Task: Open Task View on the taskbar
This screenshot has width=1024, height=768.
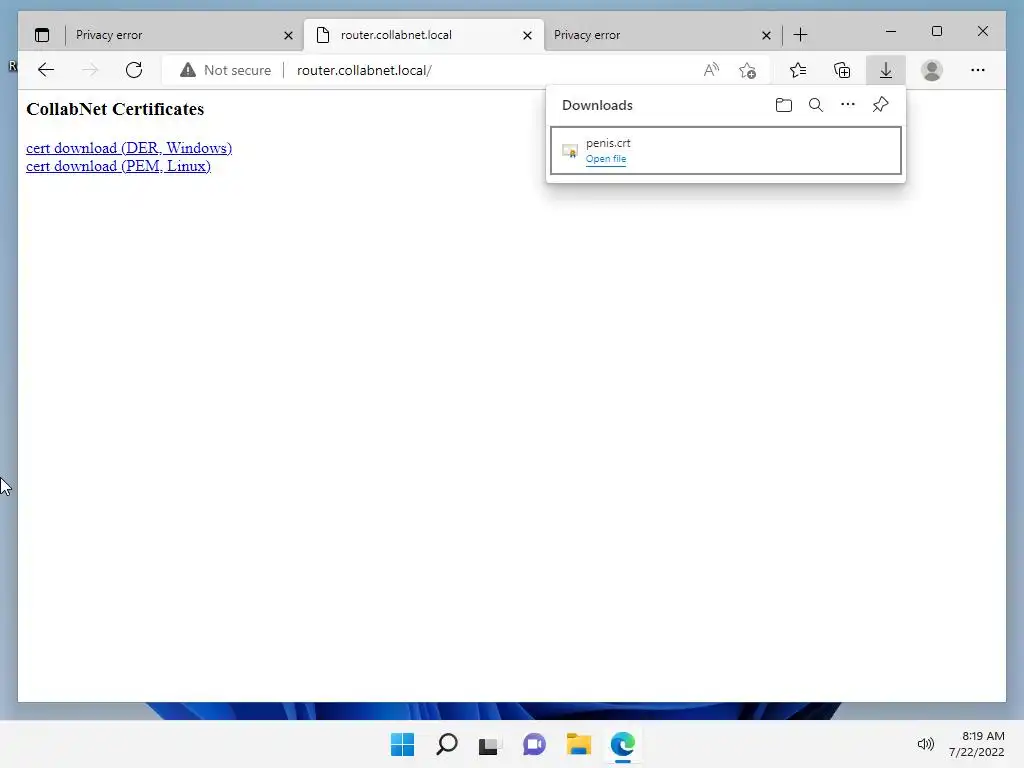Action: (490, 744)
